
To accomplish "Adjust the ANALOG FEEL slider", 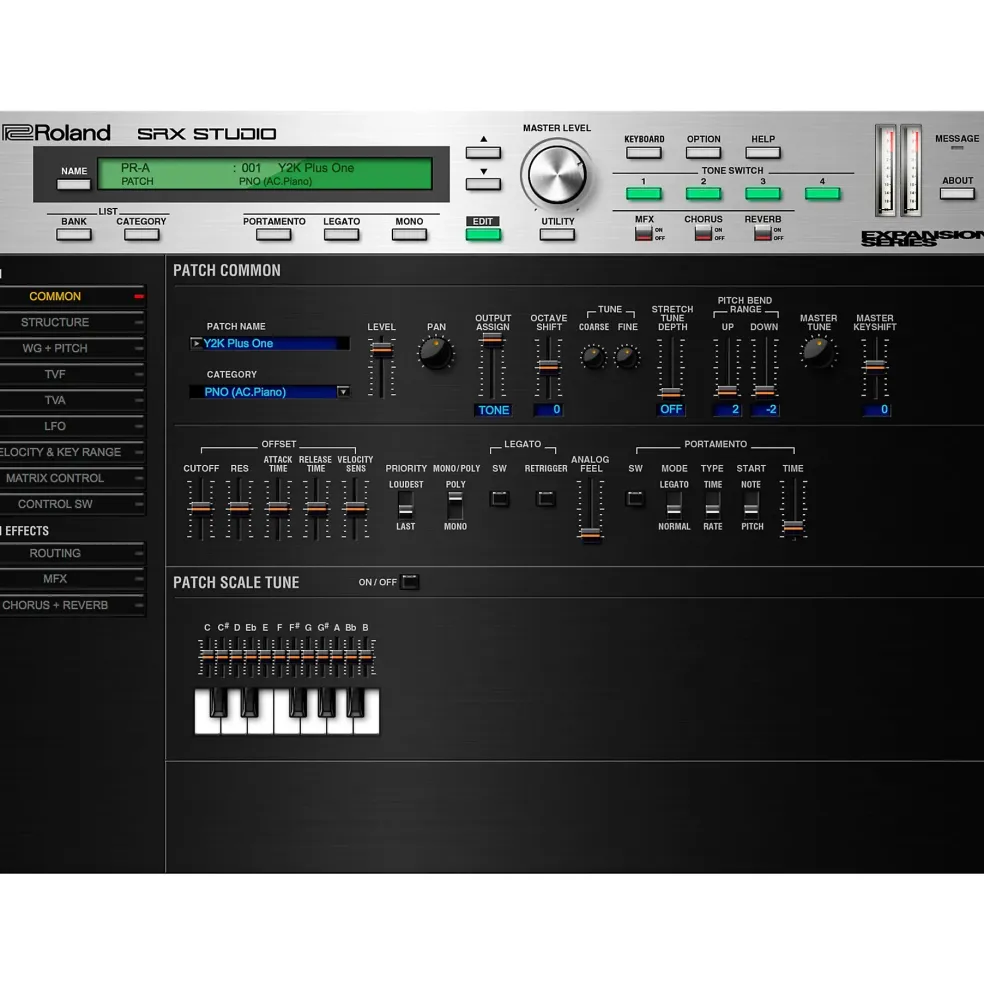I will click(x=590, y=534).
